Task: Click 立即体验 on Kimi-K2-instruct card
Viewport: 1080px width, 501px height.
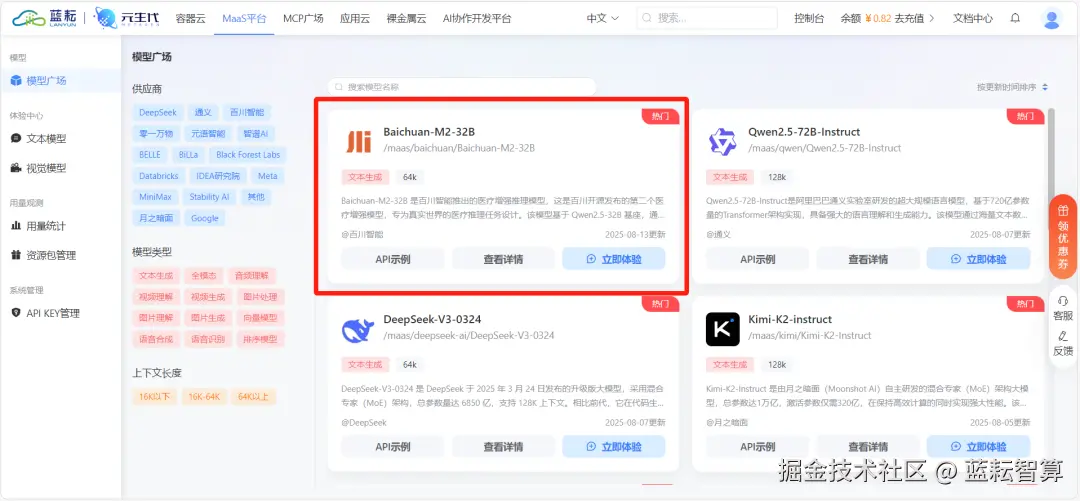Action: click(978, 447)
